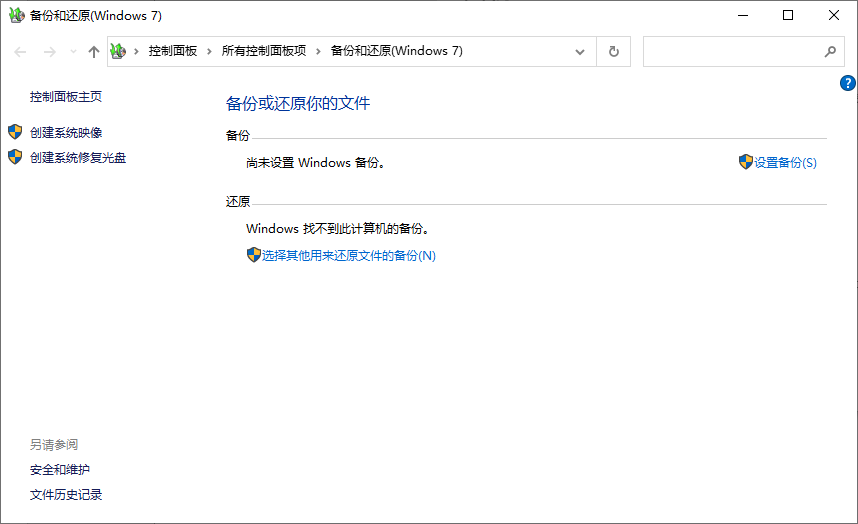The width and height of the screenshot is (858, 524).
Task: Go back using the Back arrow
Action: [x=20, y=52]
